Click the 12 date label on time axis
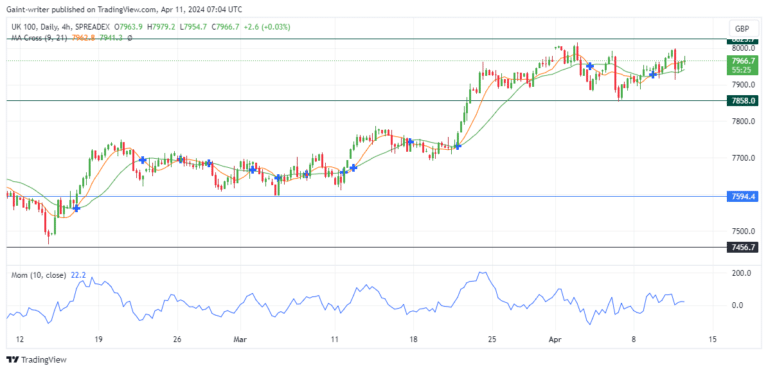768x371 pixels. pyautogui.click(x=19, y=339)
